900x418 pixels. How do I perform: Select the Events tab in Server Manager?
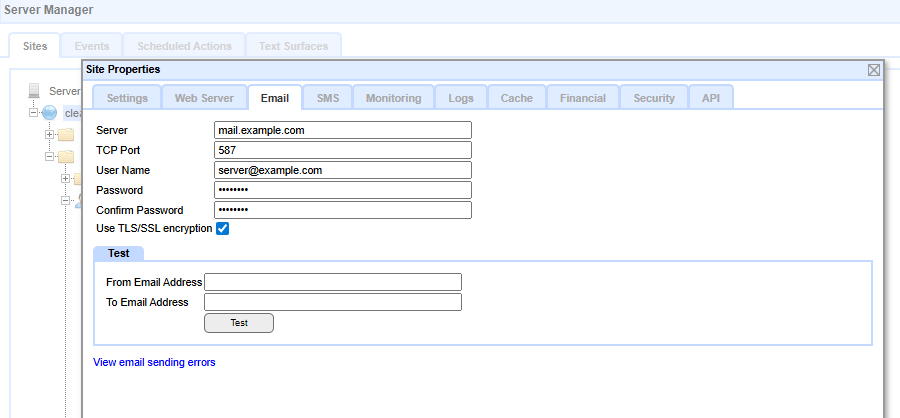click(x=92, y=46)
